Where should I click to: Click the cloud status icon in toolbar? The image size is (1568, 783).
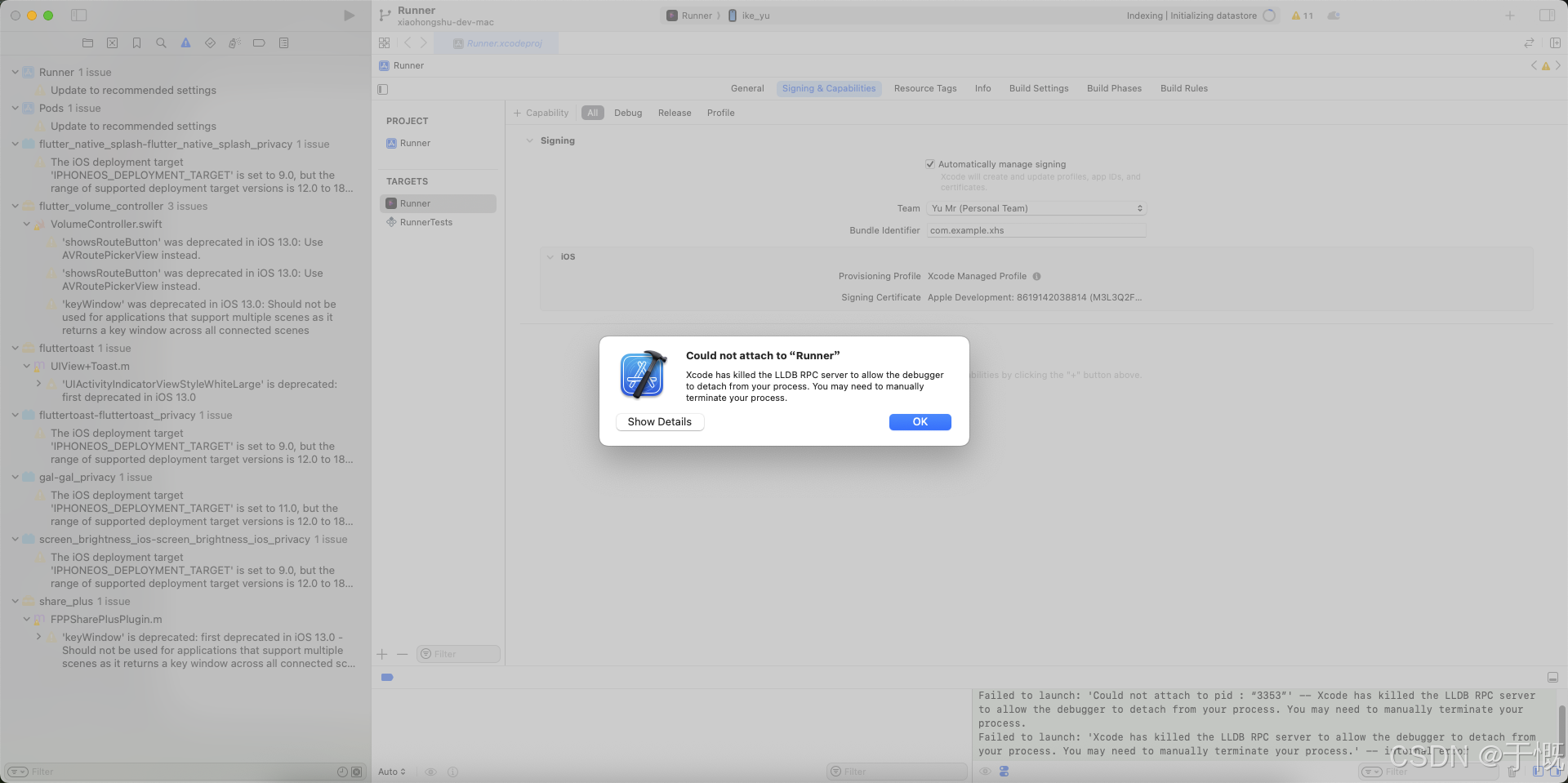pyautogui.click(x=1334, y=16)
